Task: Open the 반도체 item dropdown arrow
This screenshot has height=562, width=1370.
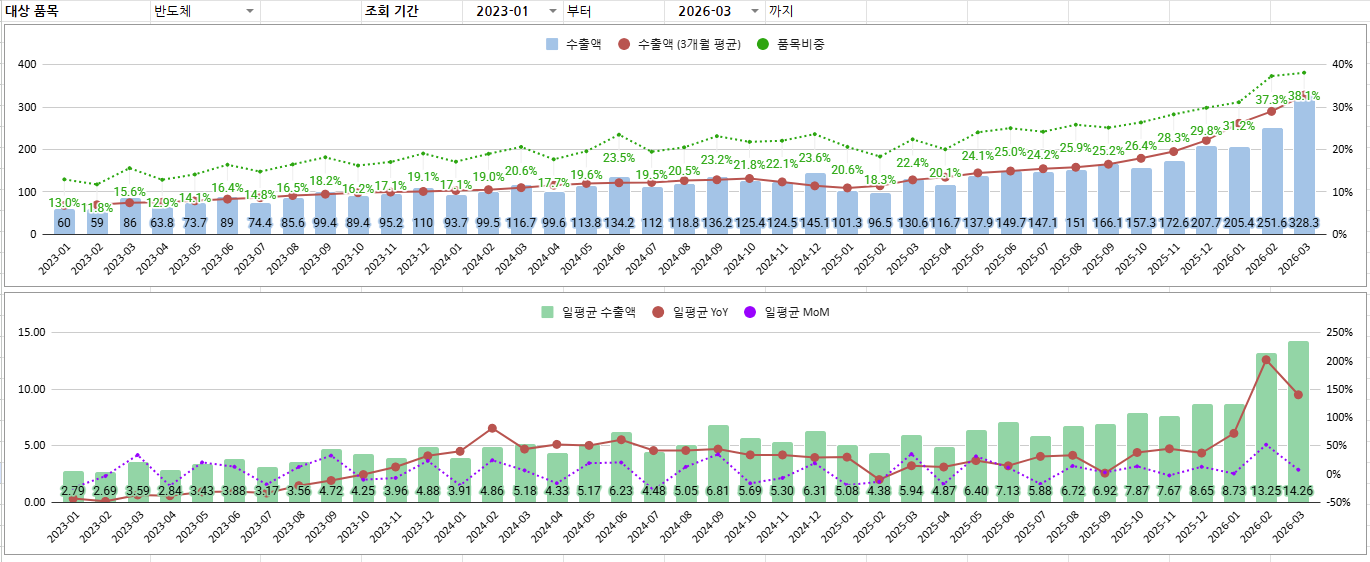Action: coord(250,11)
